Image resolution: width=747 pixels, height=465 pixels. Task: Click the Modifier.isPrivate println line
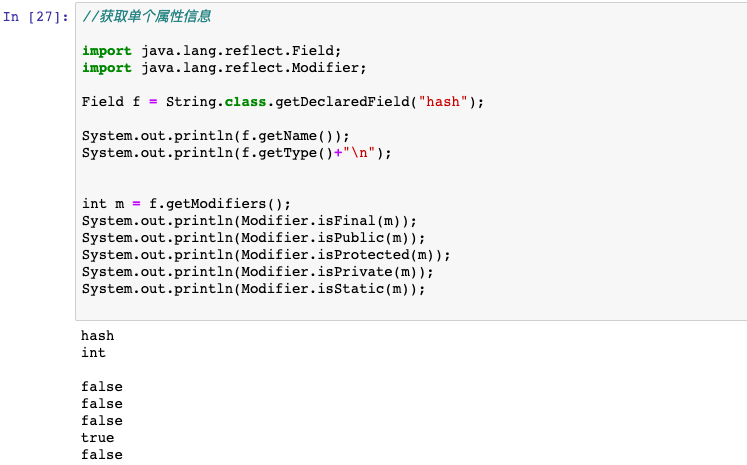pyautogui.click(x=258, y=272)
